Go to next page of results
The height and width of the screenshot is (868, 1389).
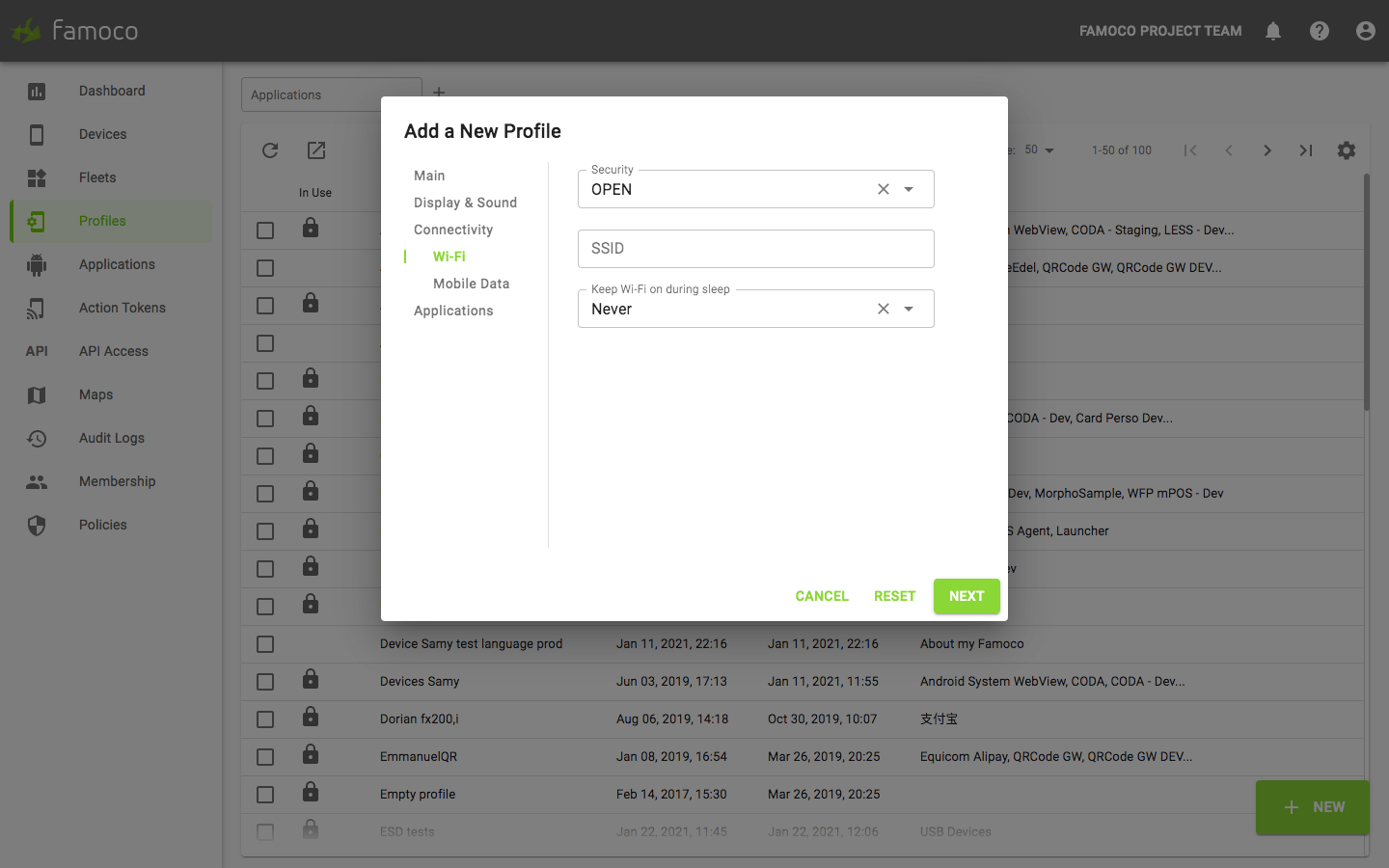point(1267,150)
